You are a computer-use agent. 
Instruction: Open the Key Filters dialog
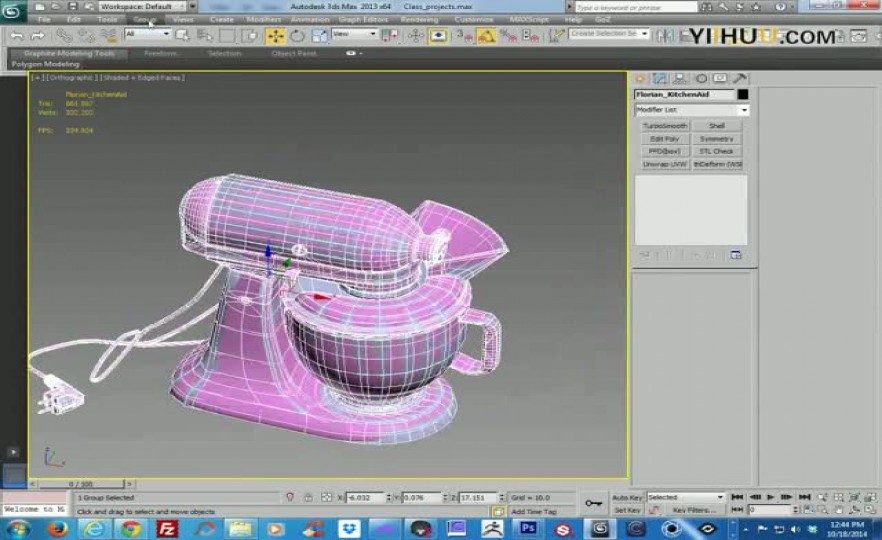(x=694, y=510)
